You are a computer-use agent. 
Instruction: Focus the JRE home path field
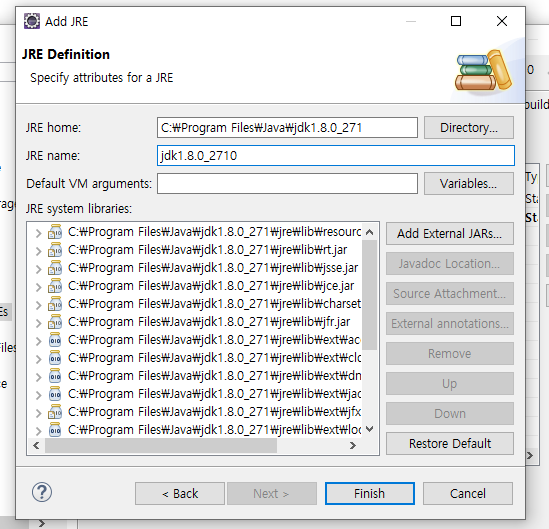287,127
